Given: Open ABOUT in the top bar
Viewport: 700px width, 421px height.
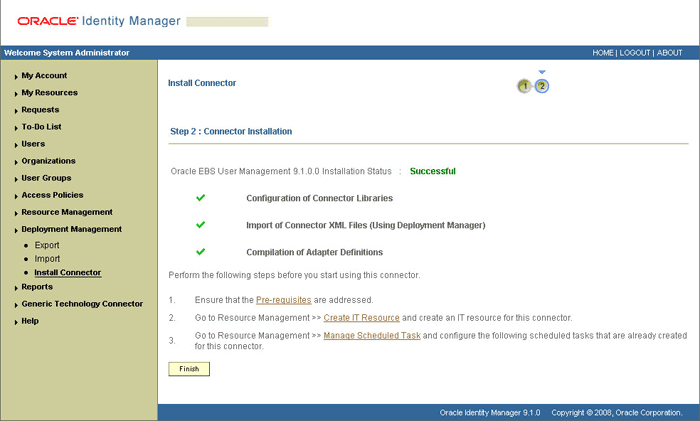Looking at the screenshot, I should (669, 53).
